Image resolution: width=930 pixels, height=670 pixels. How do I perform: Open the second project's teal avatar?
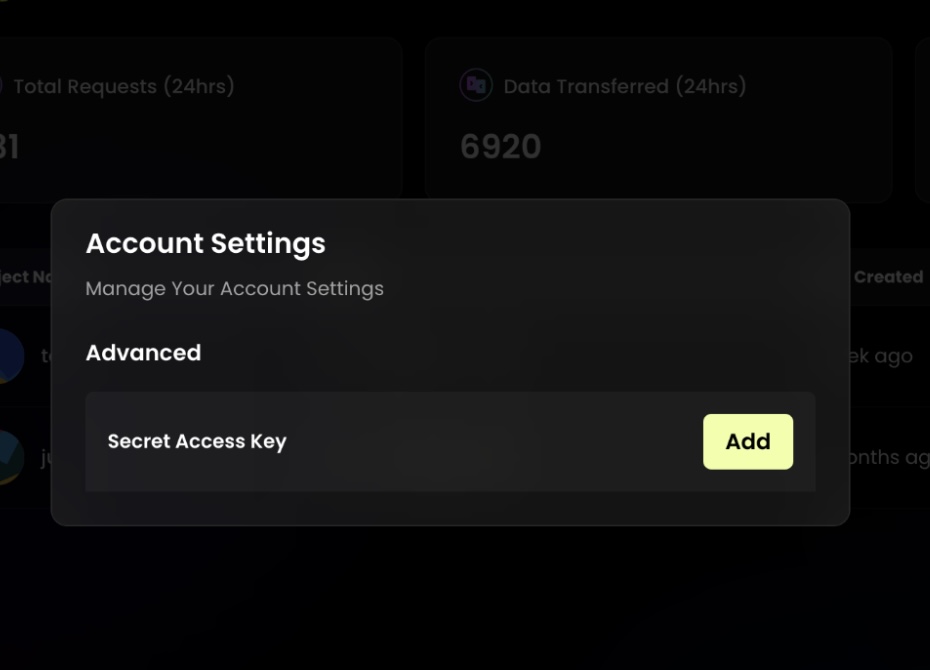[11, 457]
